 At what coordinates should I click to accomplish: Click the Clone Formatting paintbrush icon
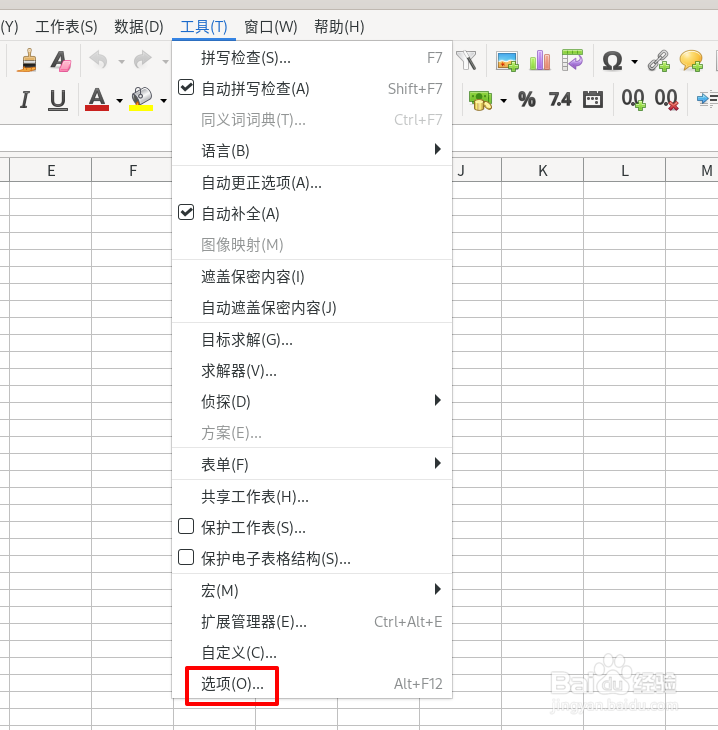click(27, 61)
